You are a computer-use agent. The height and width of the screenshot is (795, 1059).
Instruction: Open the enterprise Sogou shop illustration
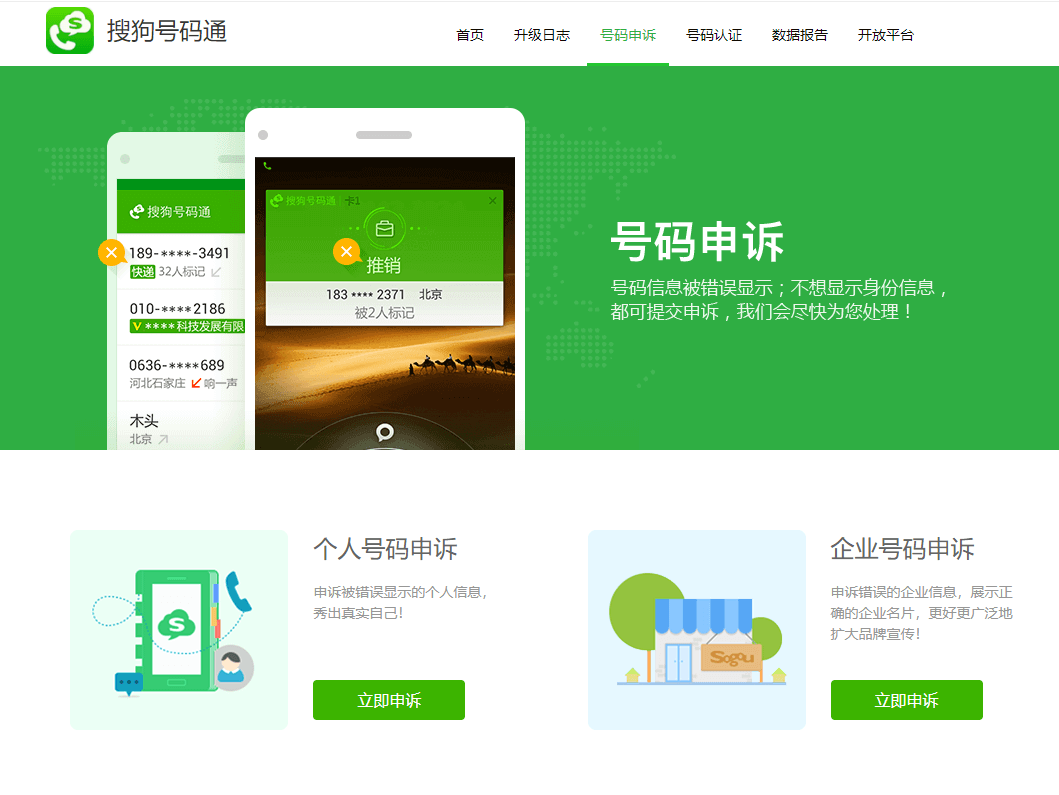(x=697, y=630)
